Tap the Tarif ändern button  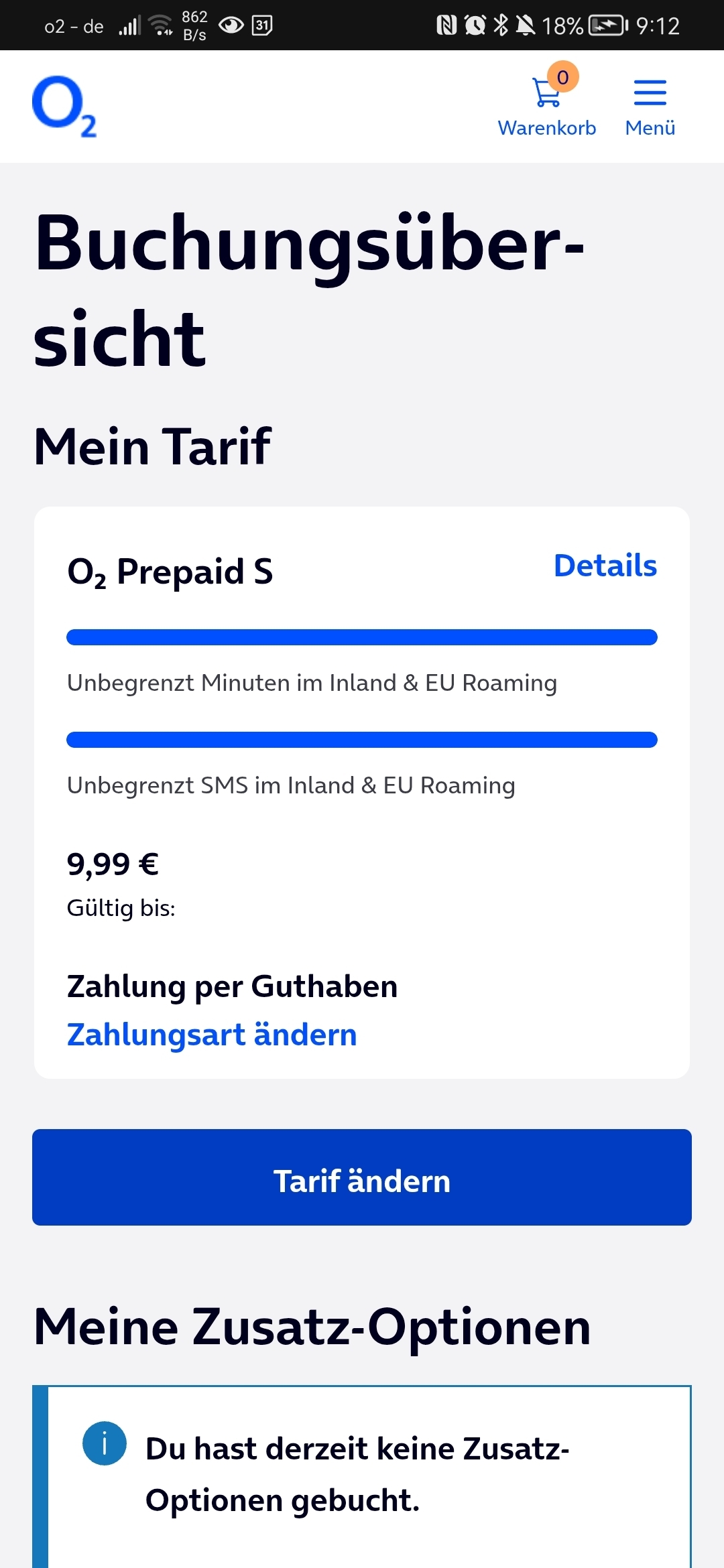pos(362,1177)
